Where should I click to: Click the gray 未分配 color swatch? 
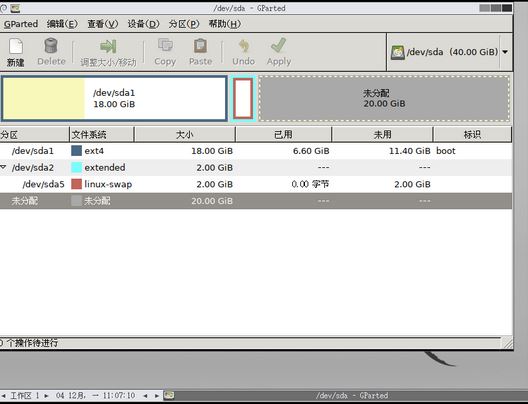pyautogui.click(x=76, y=201)
